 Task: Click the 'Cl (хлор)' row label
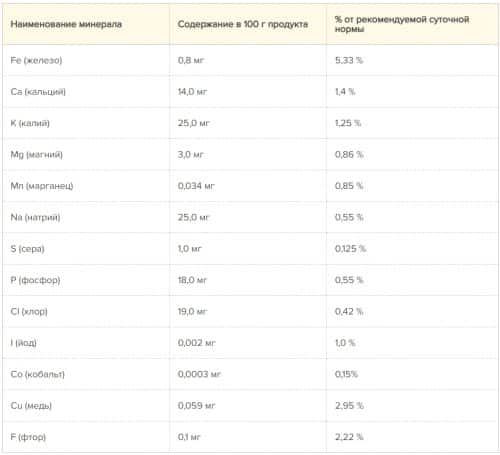click(x=29, y=311)
